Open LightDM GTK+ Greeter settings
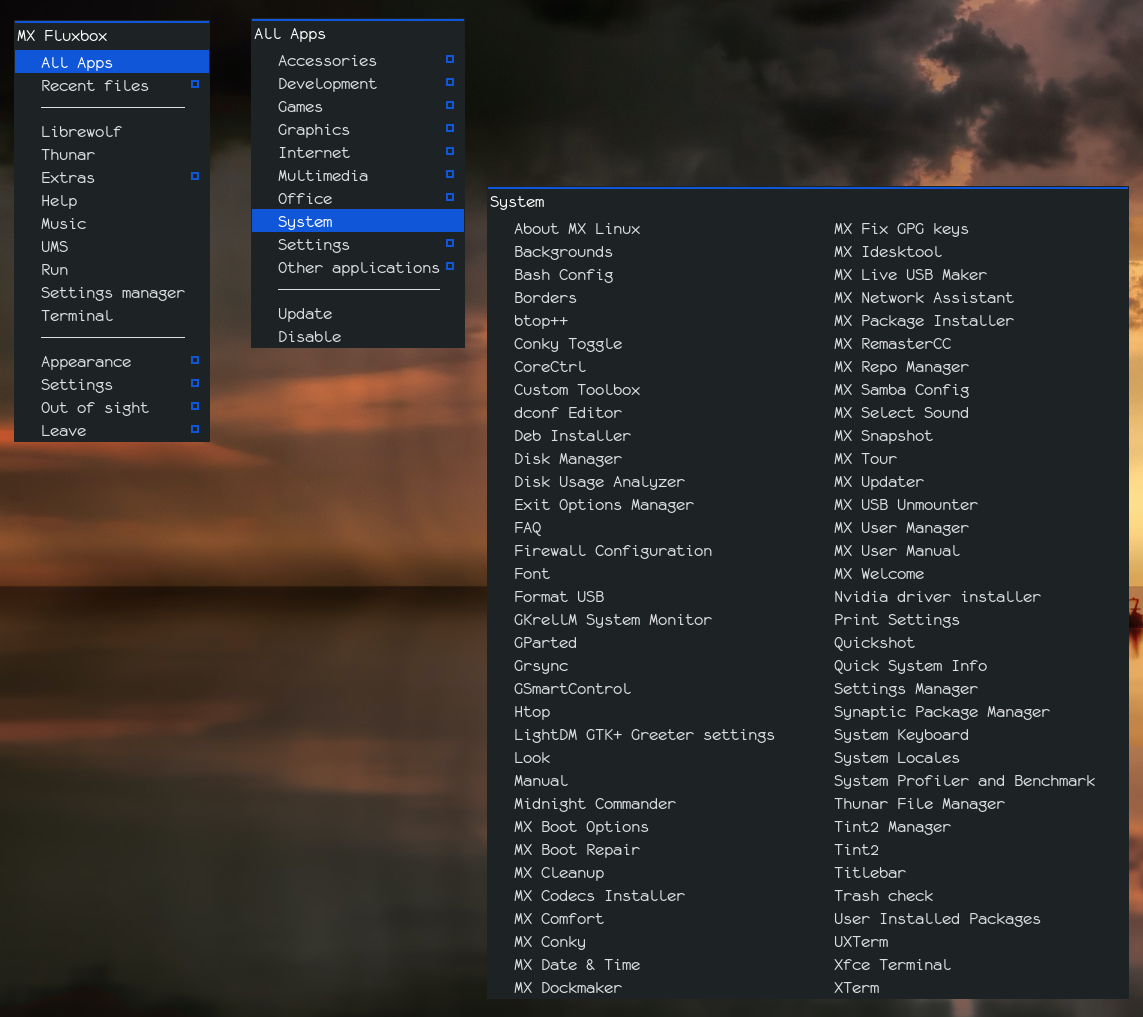 pyautogui.click(x=644, y=735)
